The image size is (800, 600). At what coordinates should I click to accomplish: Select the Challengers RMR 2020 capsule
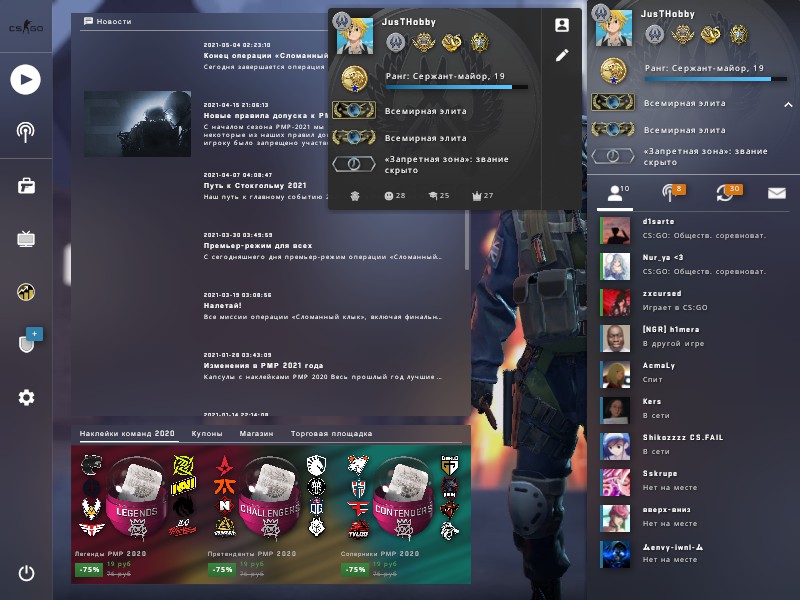(269, 497)
